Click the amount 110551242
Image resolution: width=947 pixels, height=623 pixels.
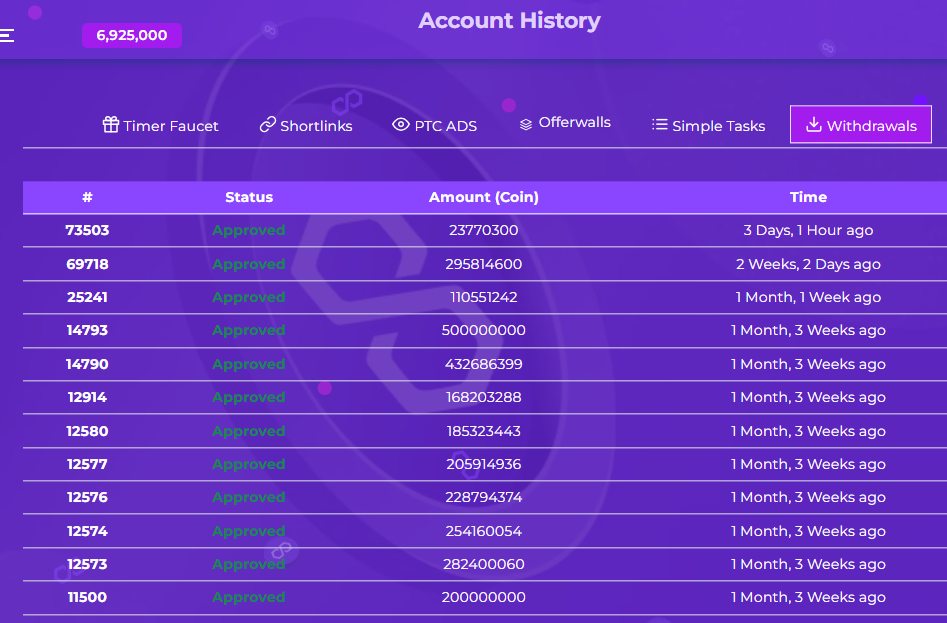click(x=484, y=297)
